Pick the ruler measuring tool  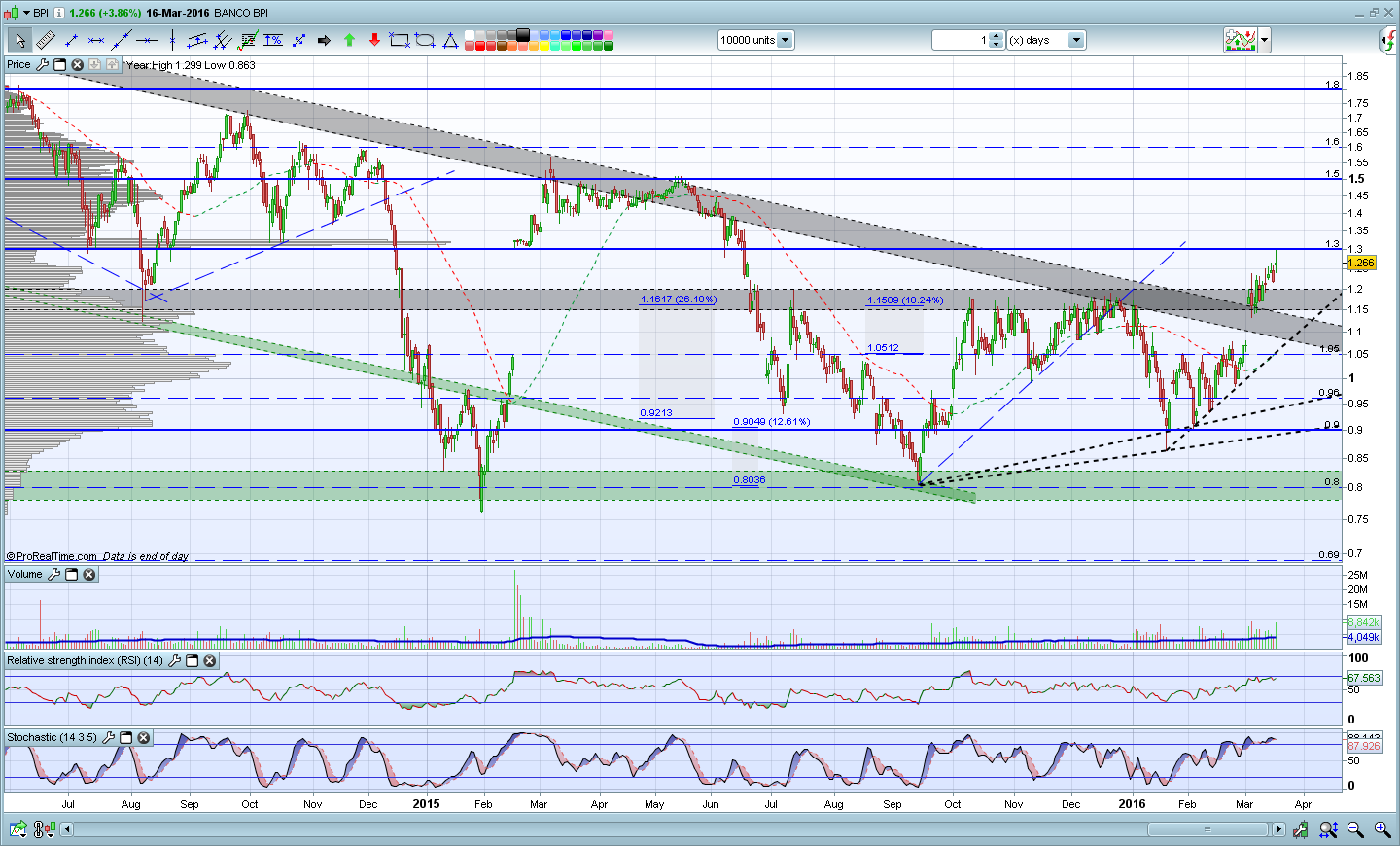[45, 40]
